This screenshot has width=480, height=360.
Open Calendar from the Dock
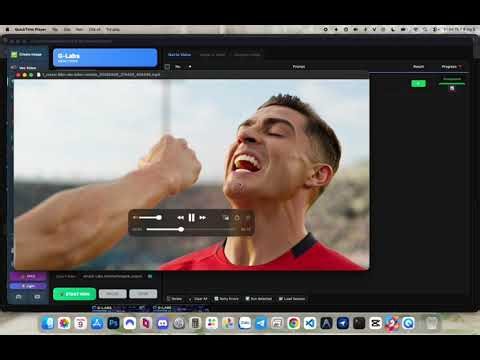80,323
